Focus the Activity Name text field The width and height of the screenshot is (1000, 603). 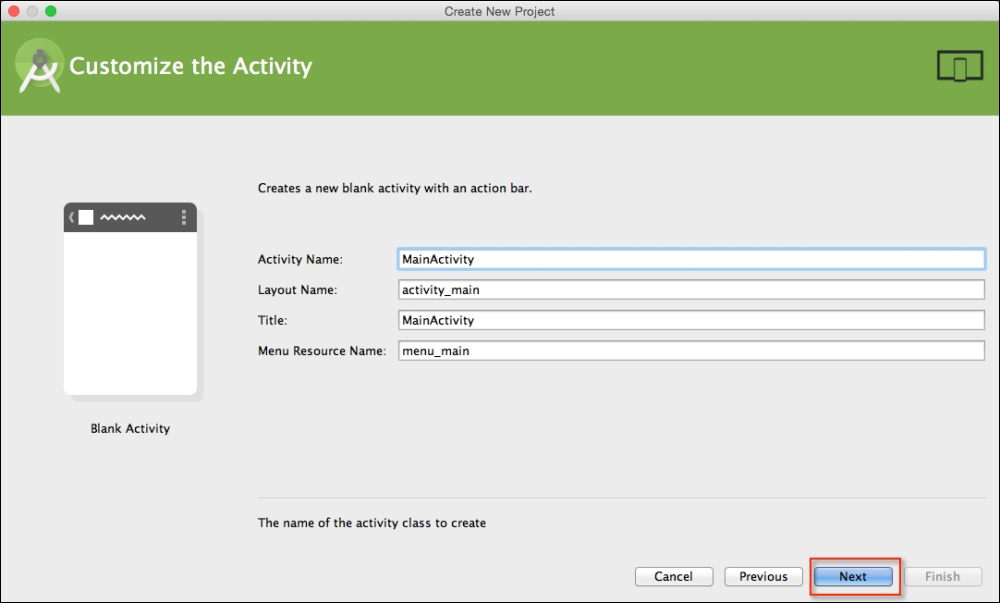click(691, 259)
